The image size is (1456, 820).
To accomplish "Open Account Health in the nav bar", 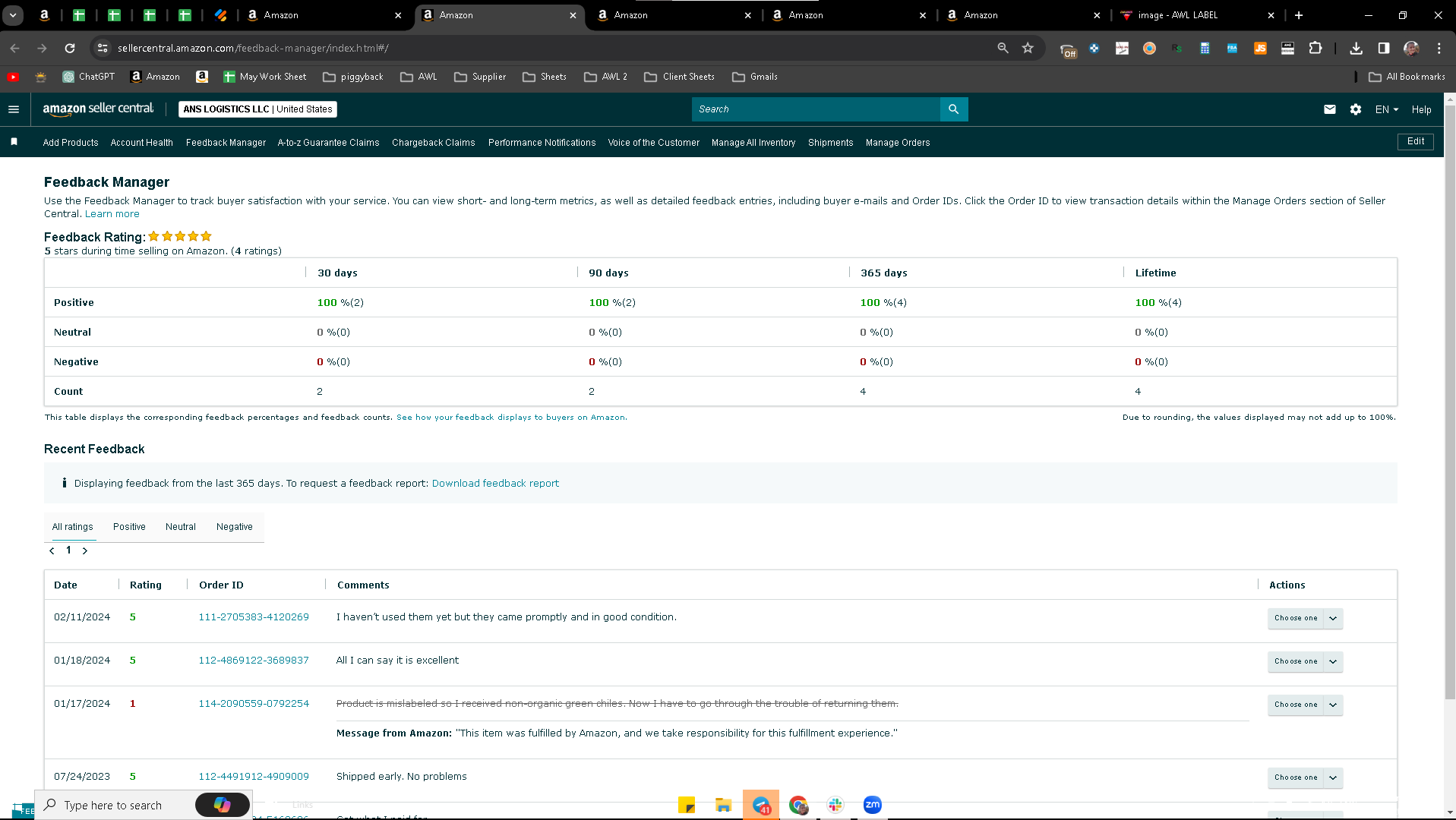I will point(142,143).
